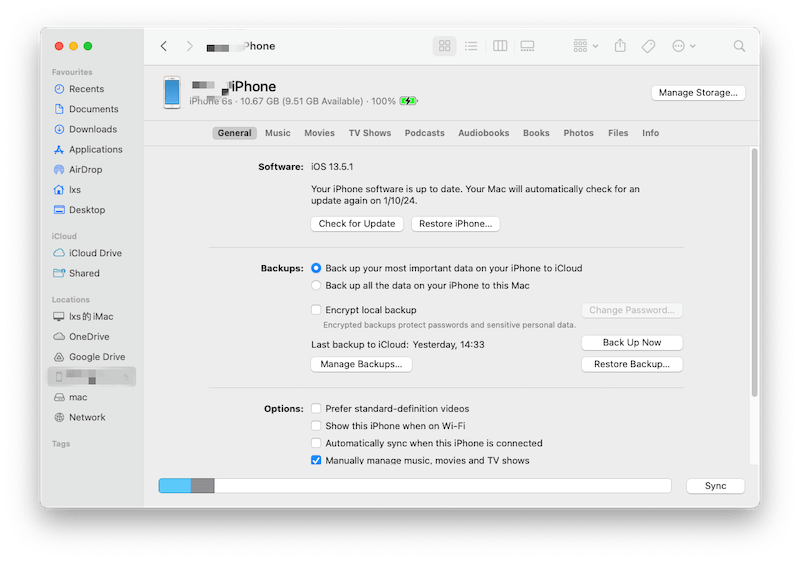The height and width of the screenshot is (561, 800).
Task: Select the blurred iPhone entry in Locations
Action: click(x=92, y=377)
